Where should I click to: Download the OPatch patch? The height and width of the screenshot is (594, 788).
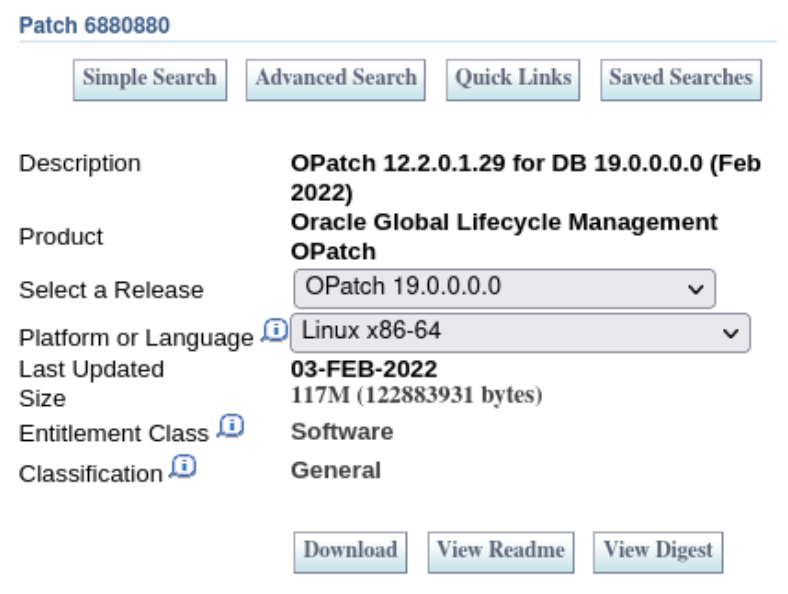pyautogui.click(x=350, y=552)
